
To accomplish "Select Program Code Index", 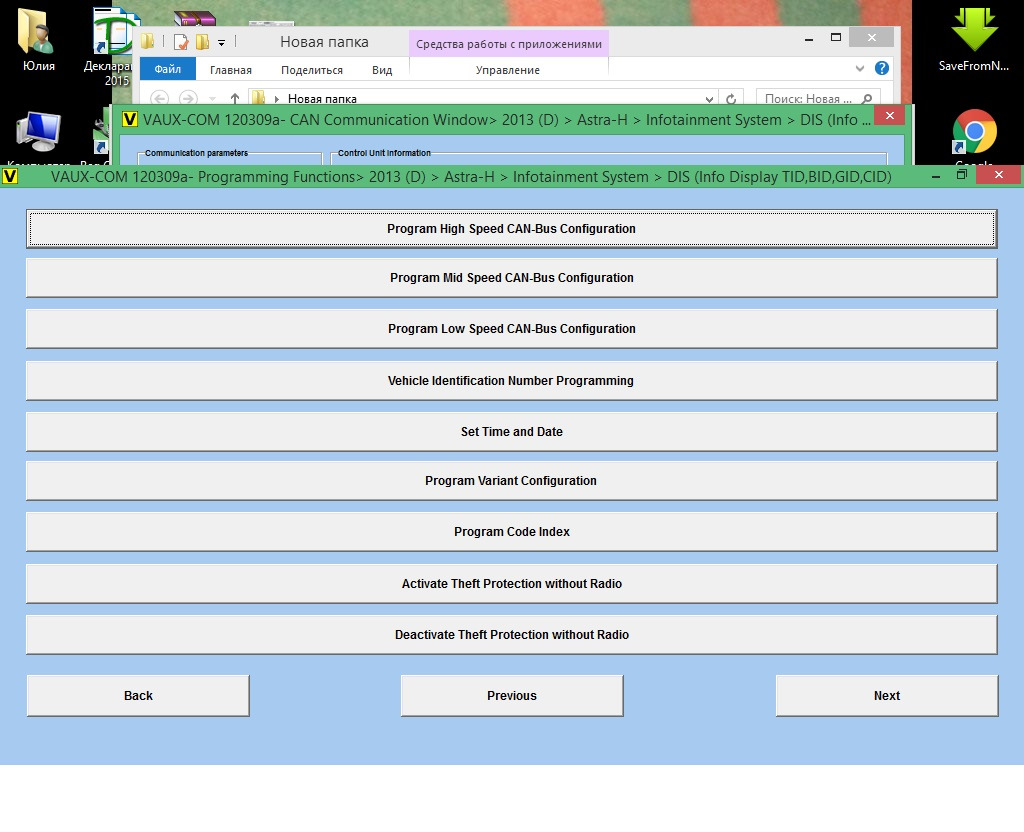I will (x=511, y=532).
